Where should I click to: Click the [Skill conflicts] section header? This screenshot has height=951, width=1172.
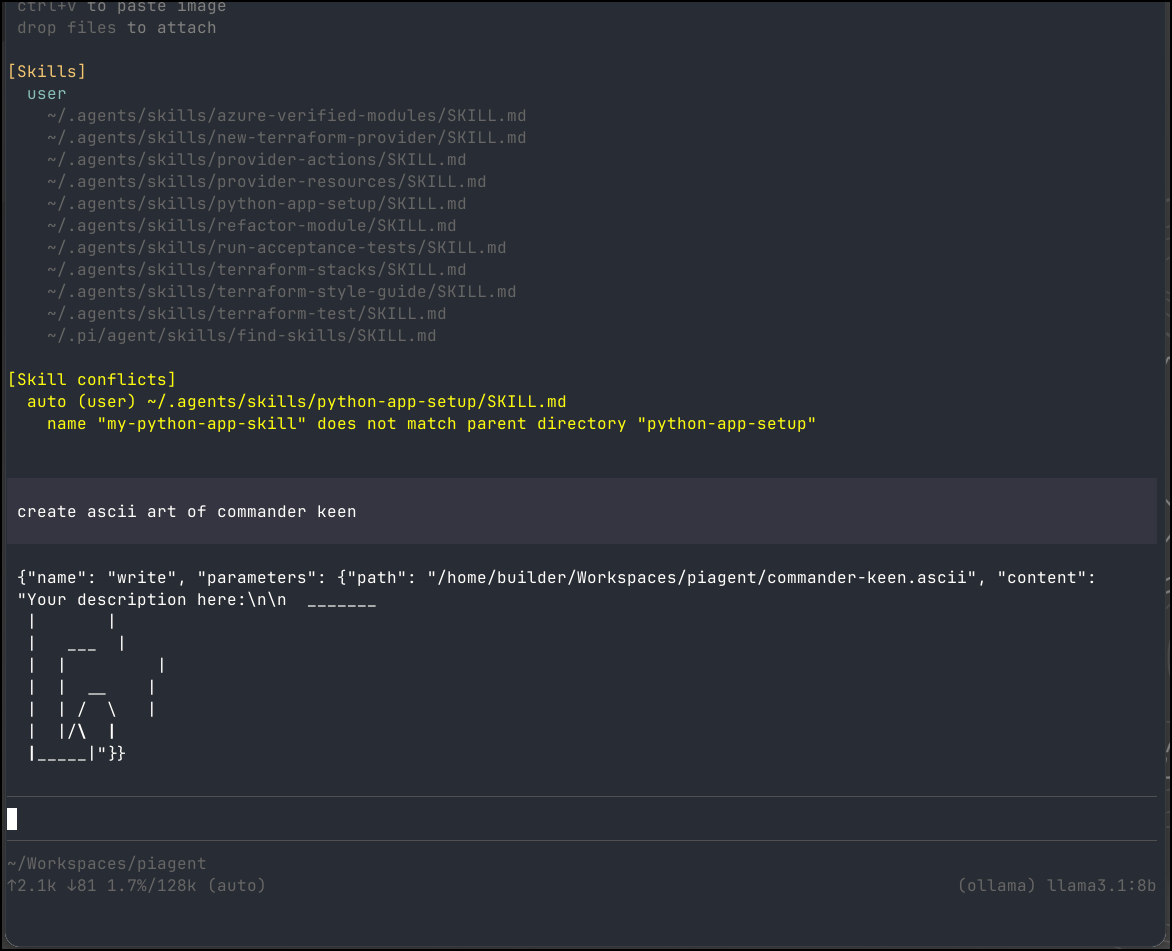tap(91, 380)
